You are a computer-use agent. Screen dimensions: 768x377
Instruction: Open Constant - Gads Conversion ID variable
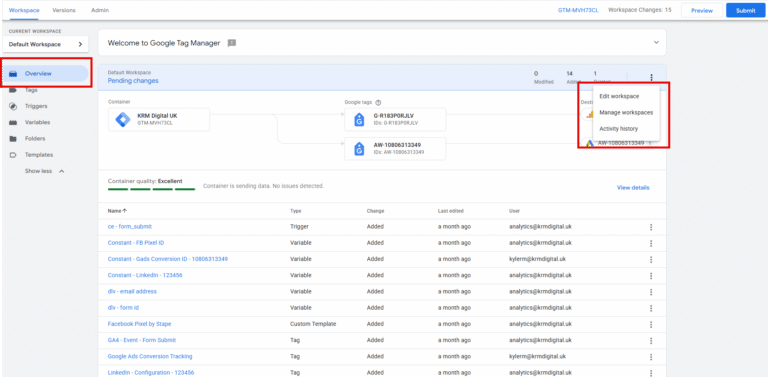[168, 259]
